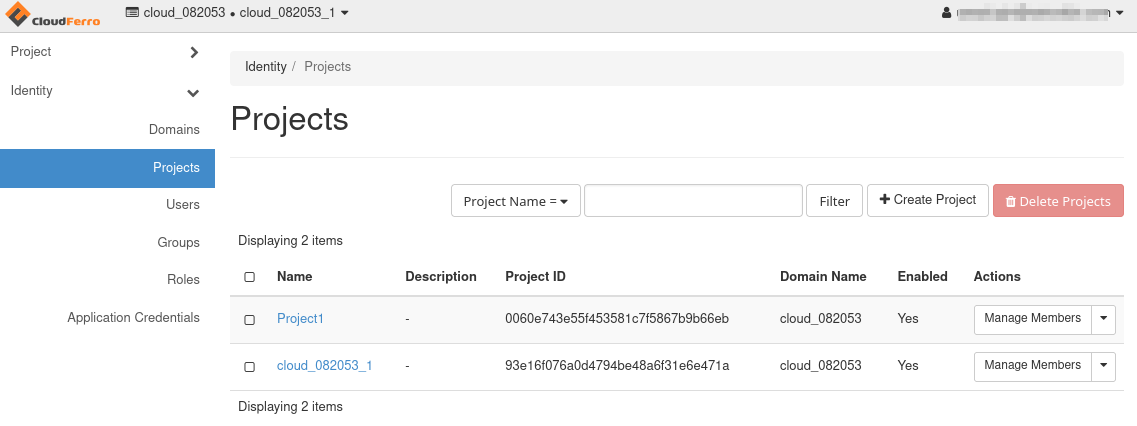1137x426 pixels.
Task: Click the Projects page heading
Action: 289,119
